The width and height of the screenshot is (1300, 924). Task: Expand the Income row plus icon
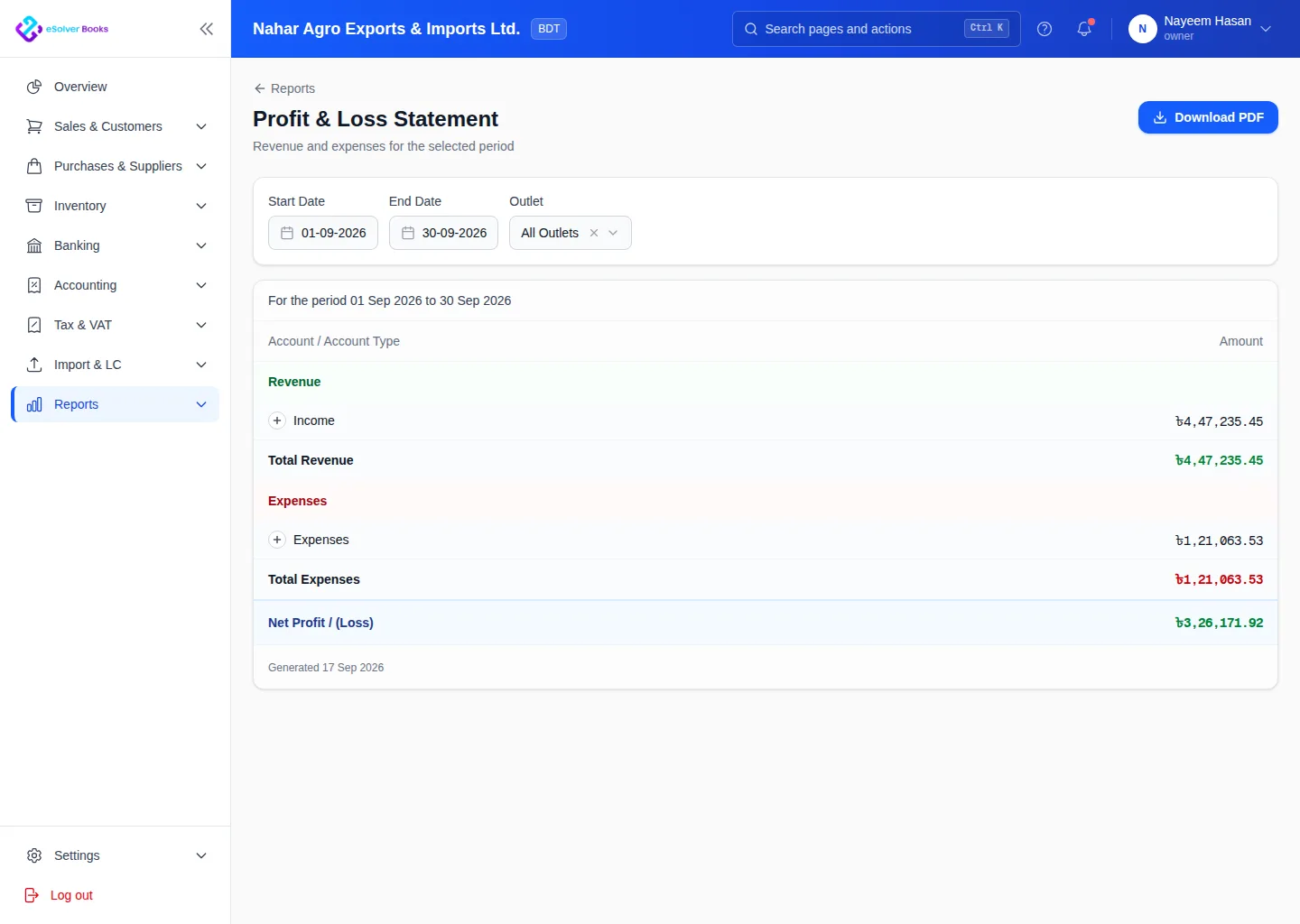pos(277,420)
